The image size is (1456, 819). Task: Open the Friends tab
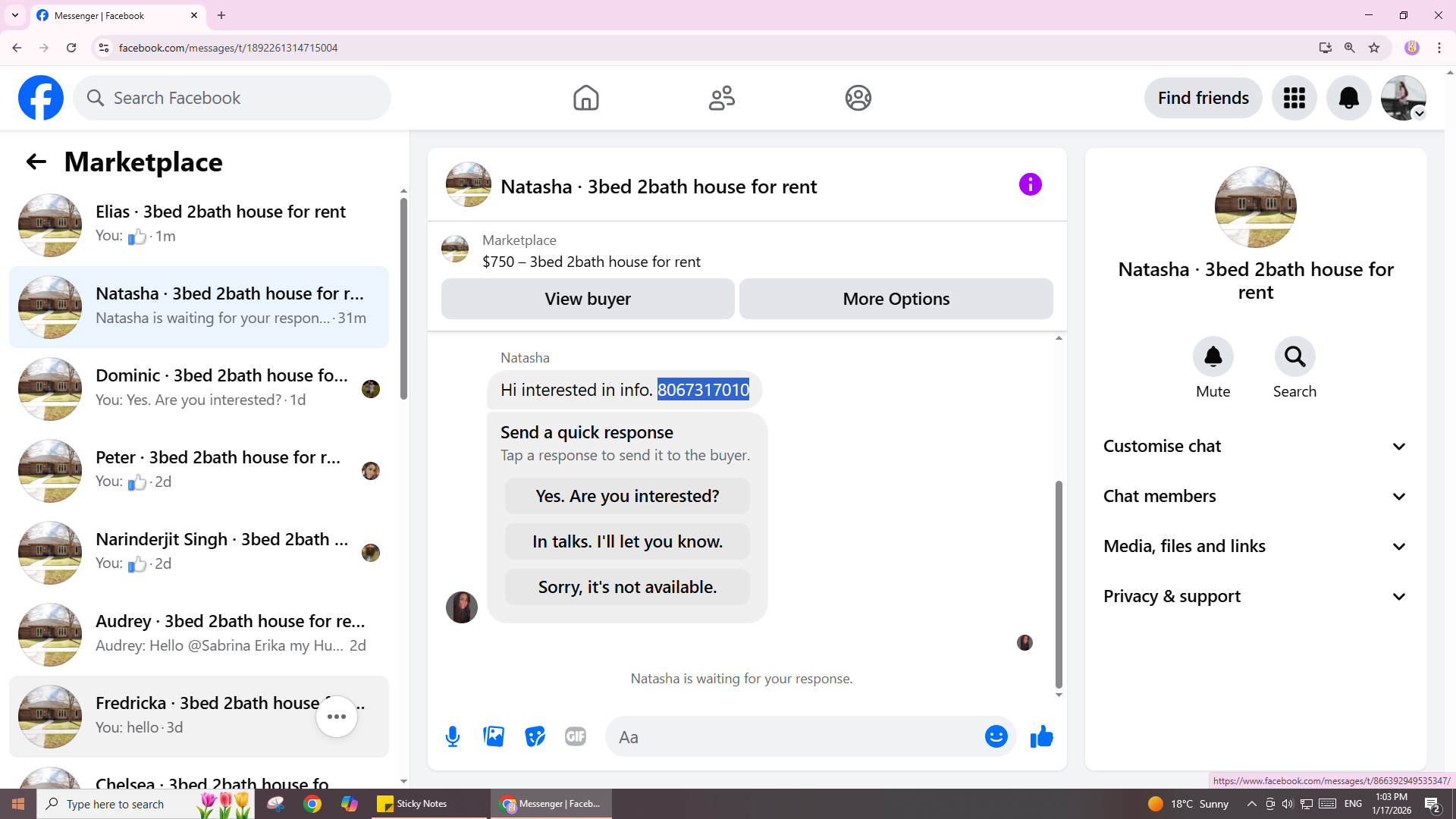(721, 98)
